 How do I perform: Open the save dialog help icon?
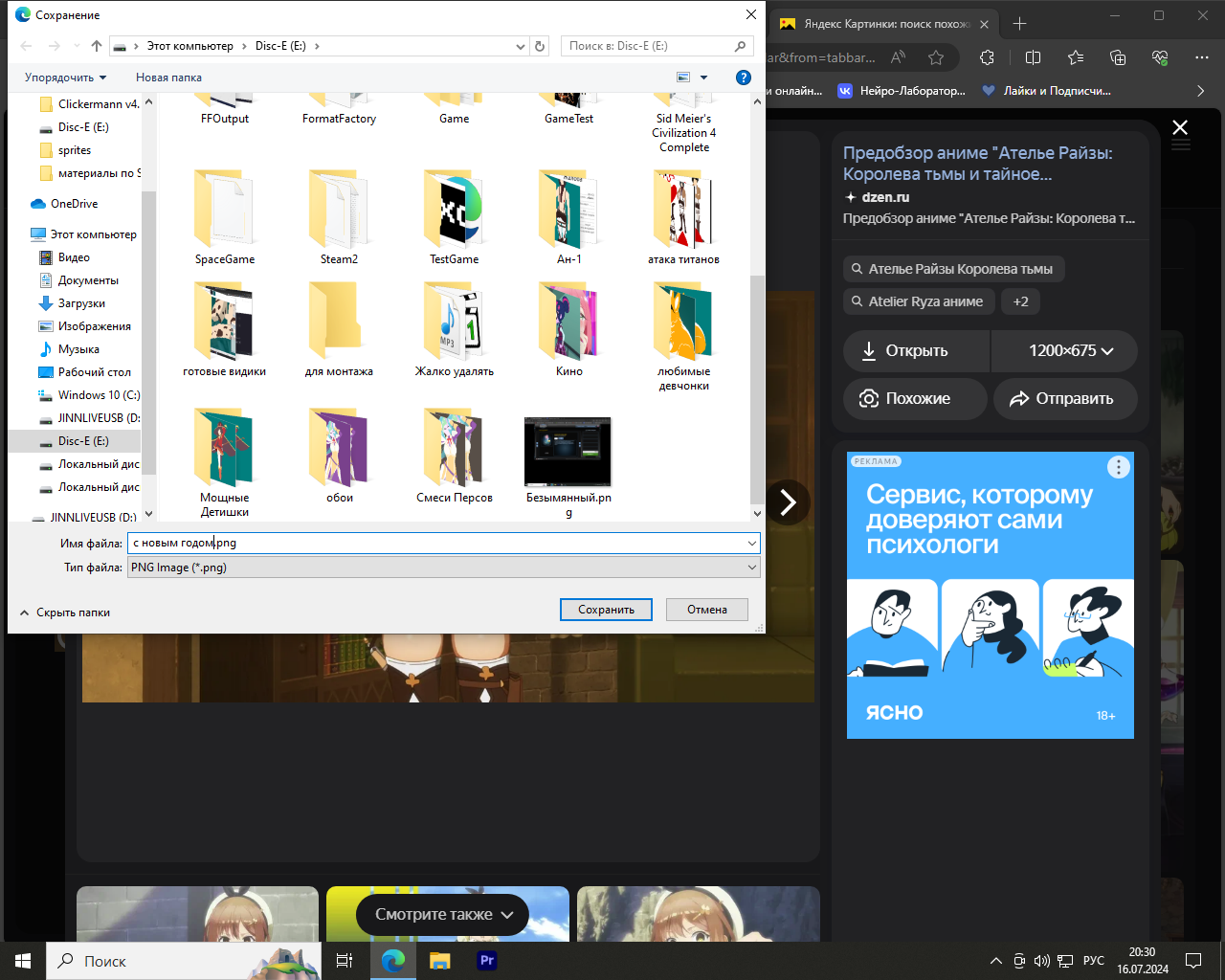(x=743, y=78)
